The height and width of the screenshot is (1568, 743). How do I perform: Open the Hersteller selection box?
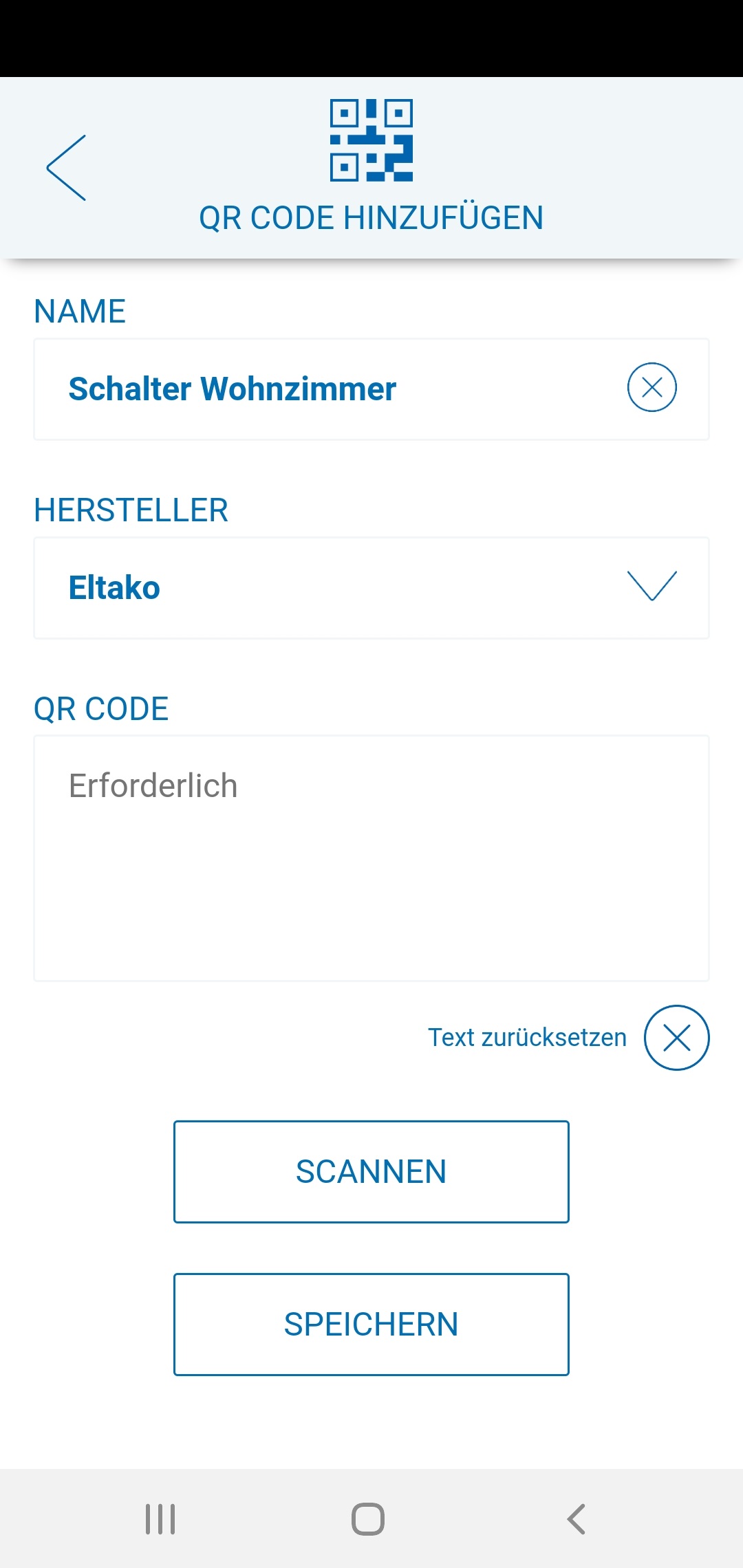coord(371,588)
